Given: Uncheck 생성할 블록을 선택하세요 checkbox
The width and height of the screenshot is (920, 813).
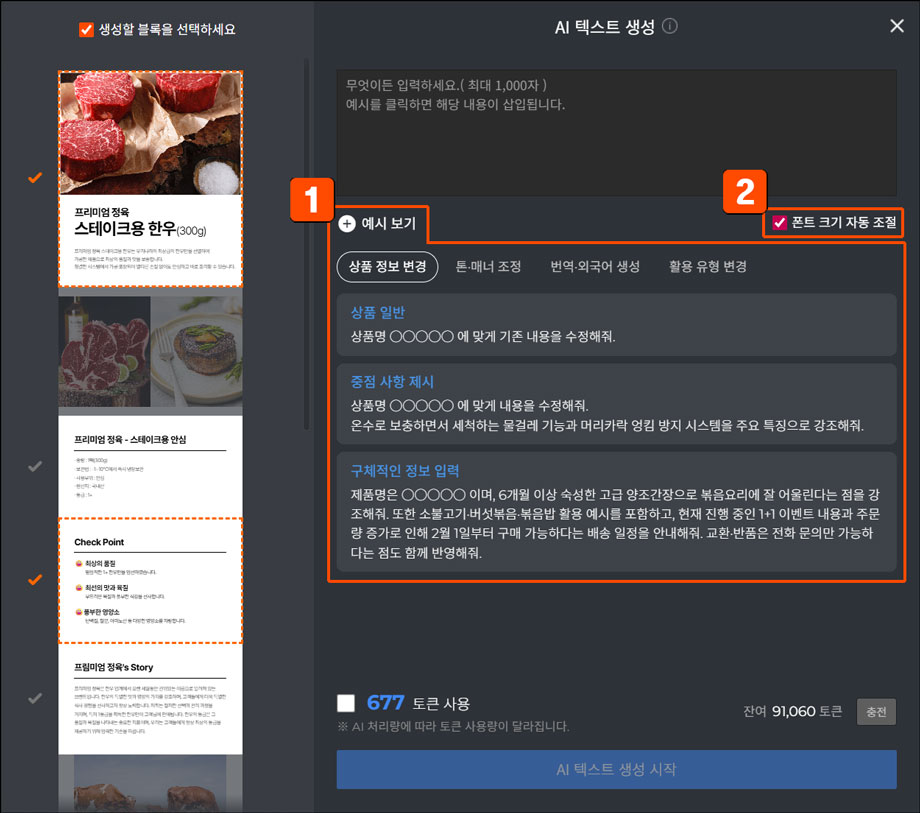Looking at the screenshot, I should coord(86,30).
